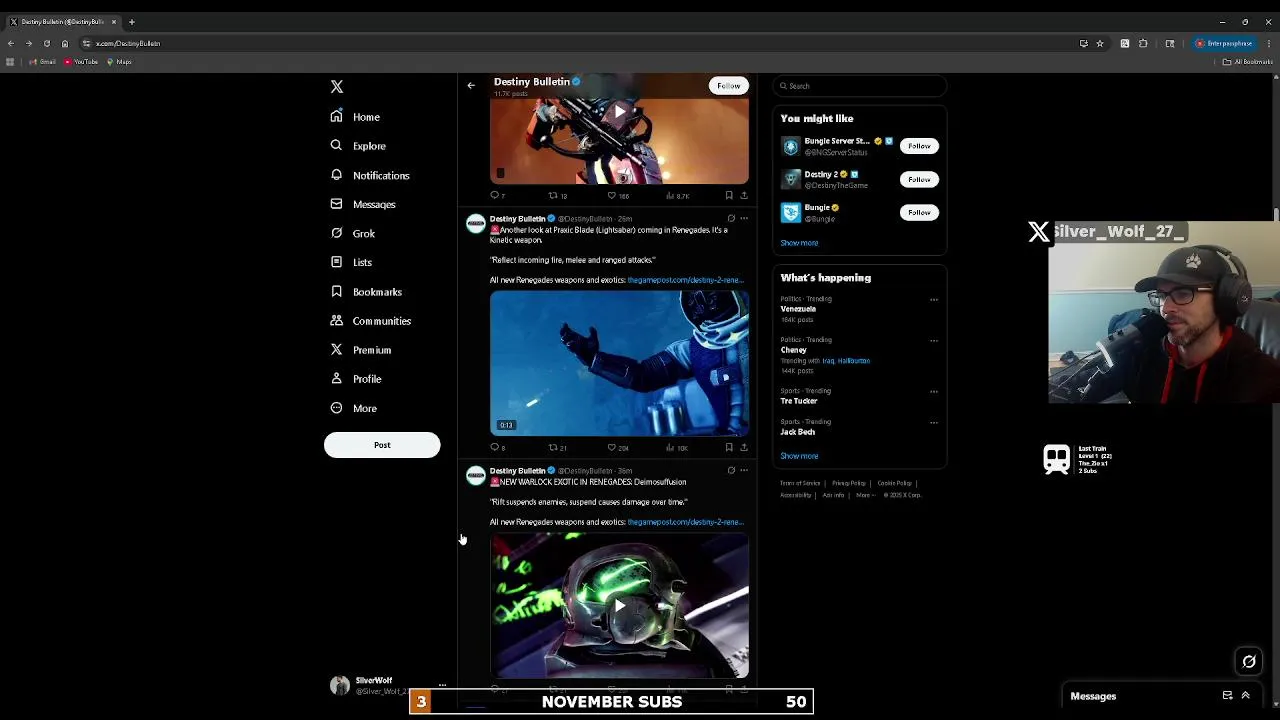Reply to the top video post

497,196
